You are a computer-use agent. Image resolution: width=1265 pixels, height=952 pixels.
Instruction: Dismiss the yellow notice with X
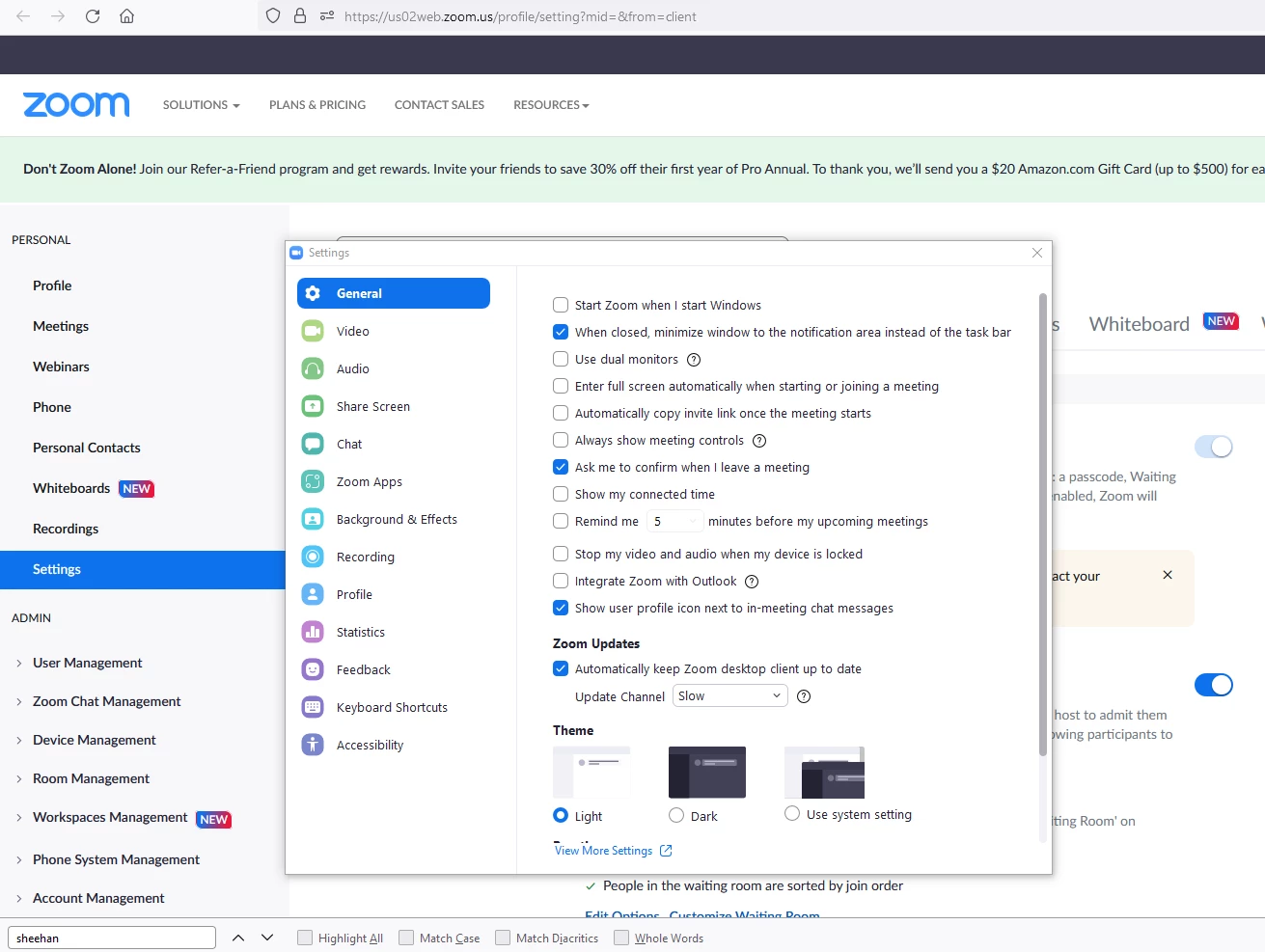pos(1168,575)
